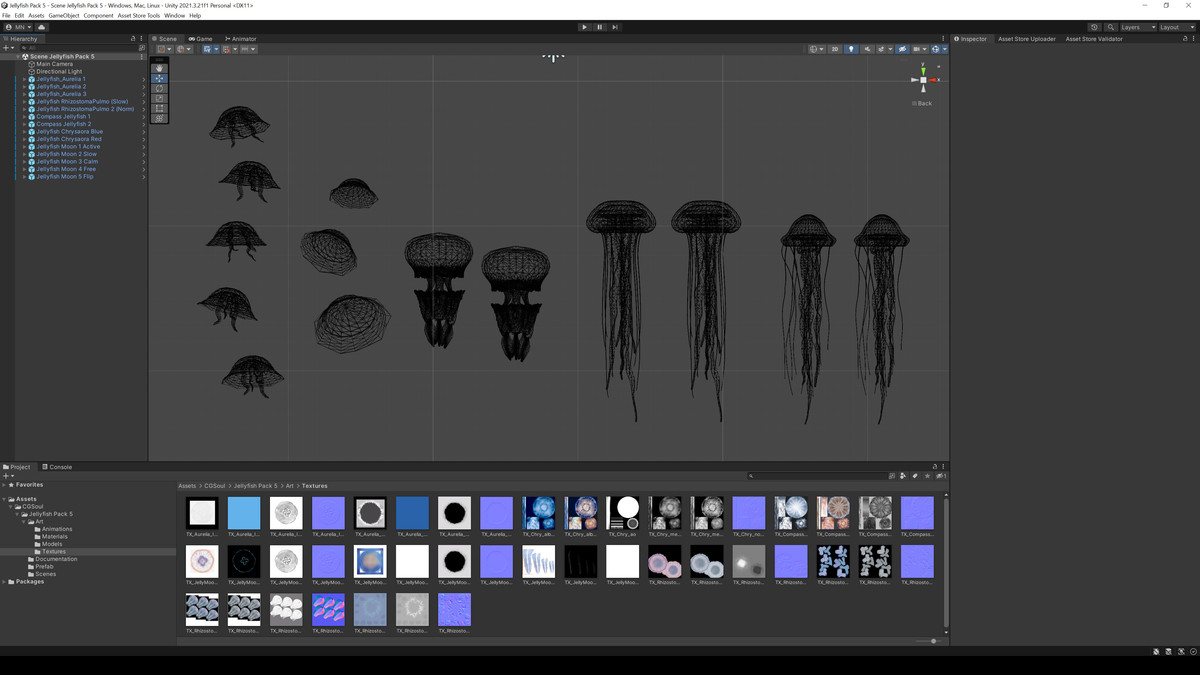Activate the Transform (combined) tool

[159, 119]
